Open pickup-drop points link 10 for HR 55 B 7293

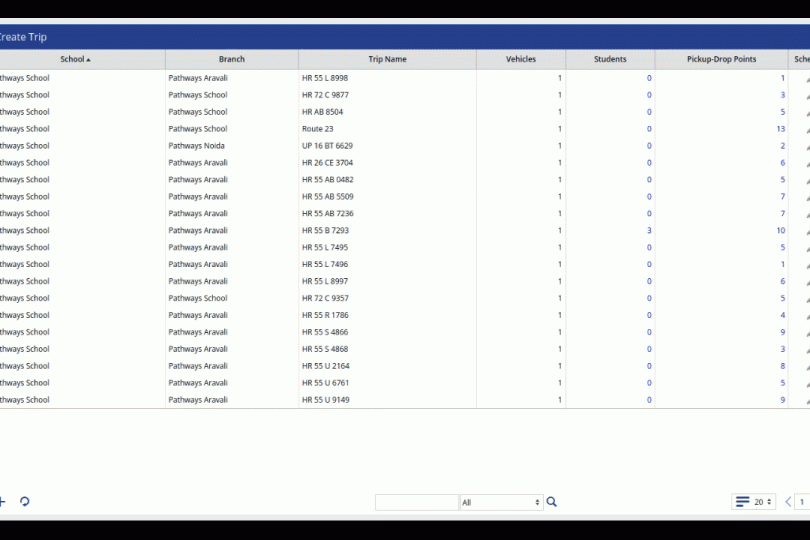pos(780,231)
